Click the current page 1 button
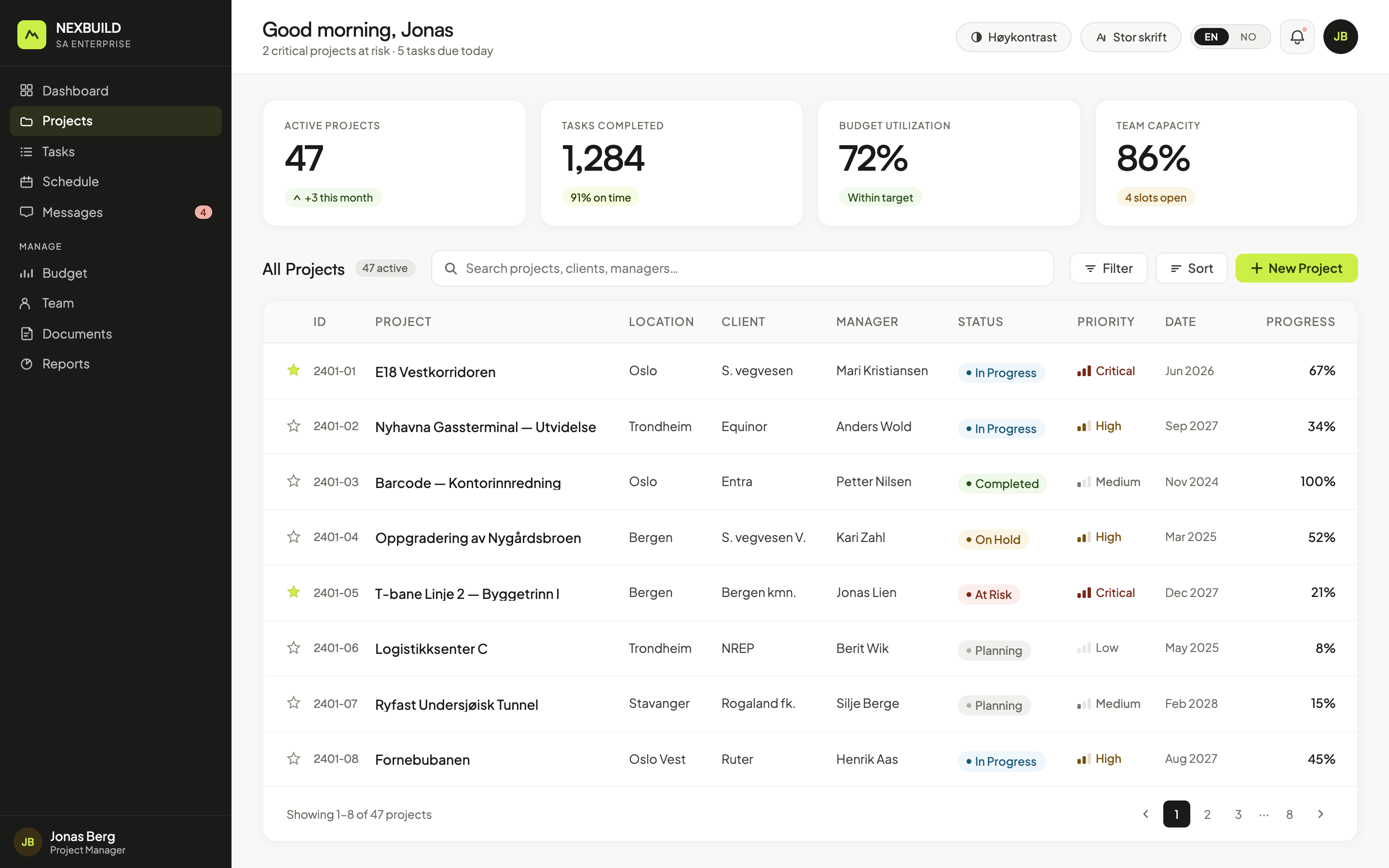This screenshot has height=868, width=1389. [1177, 814]
